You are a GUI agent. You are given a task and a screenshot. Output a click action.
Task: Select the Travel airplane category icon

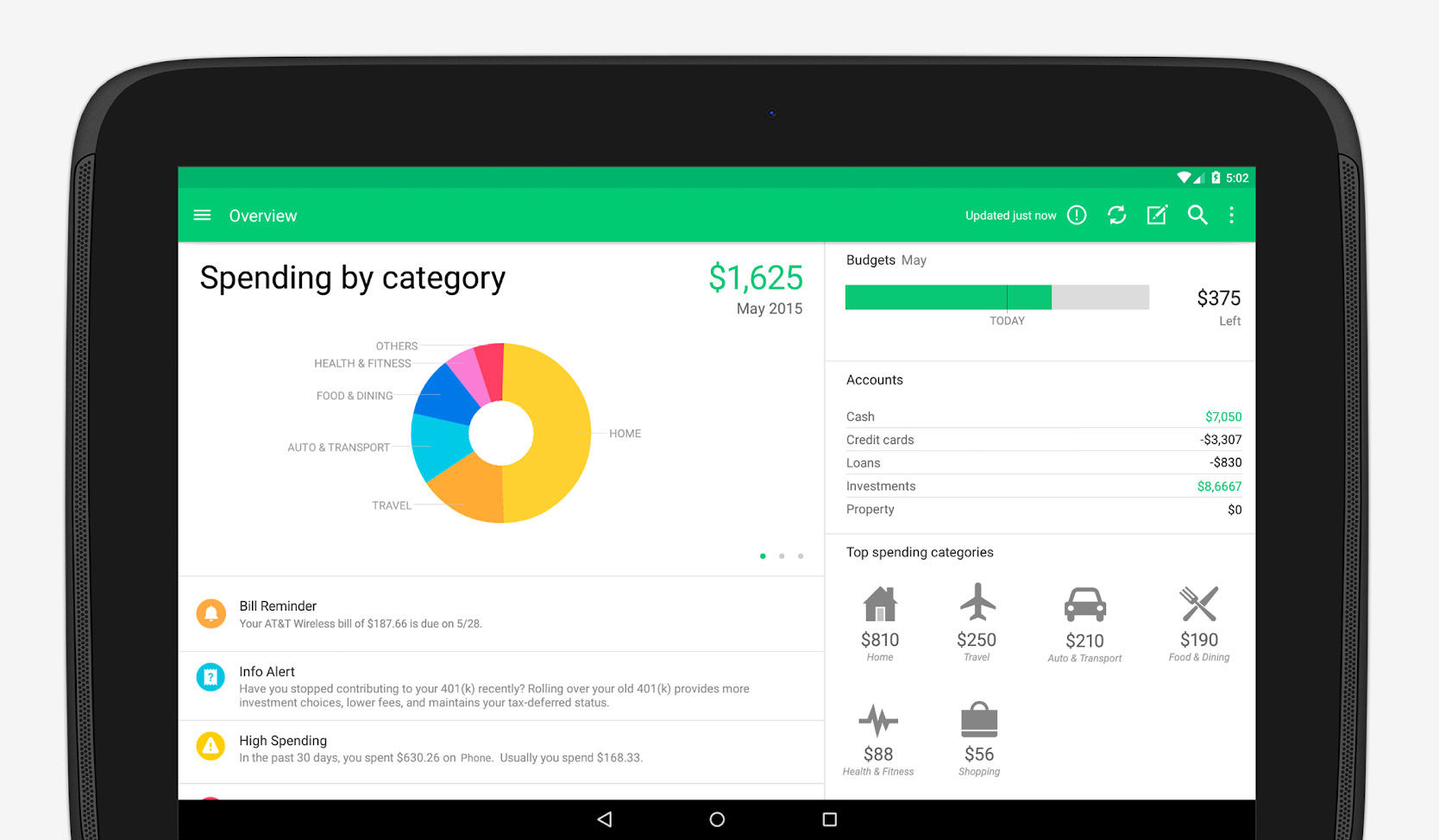977,603
